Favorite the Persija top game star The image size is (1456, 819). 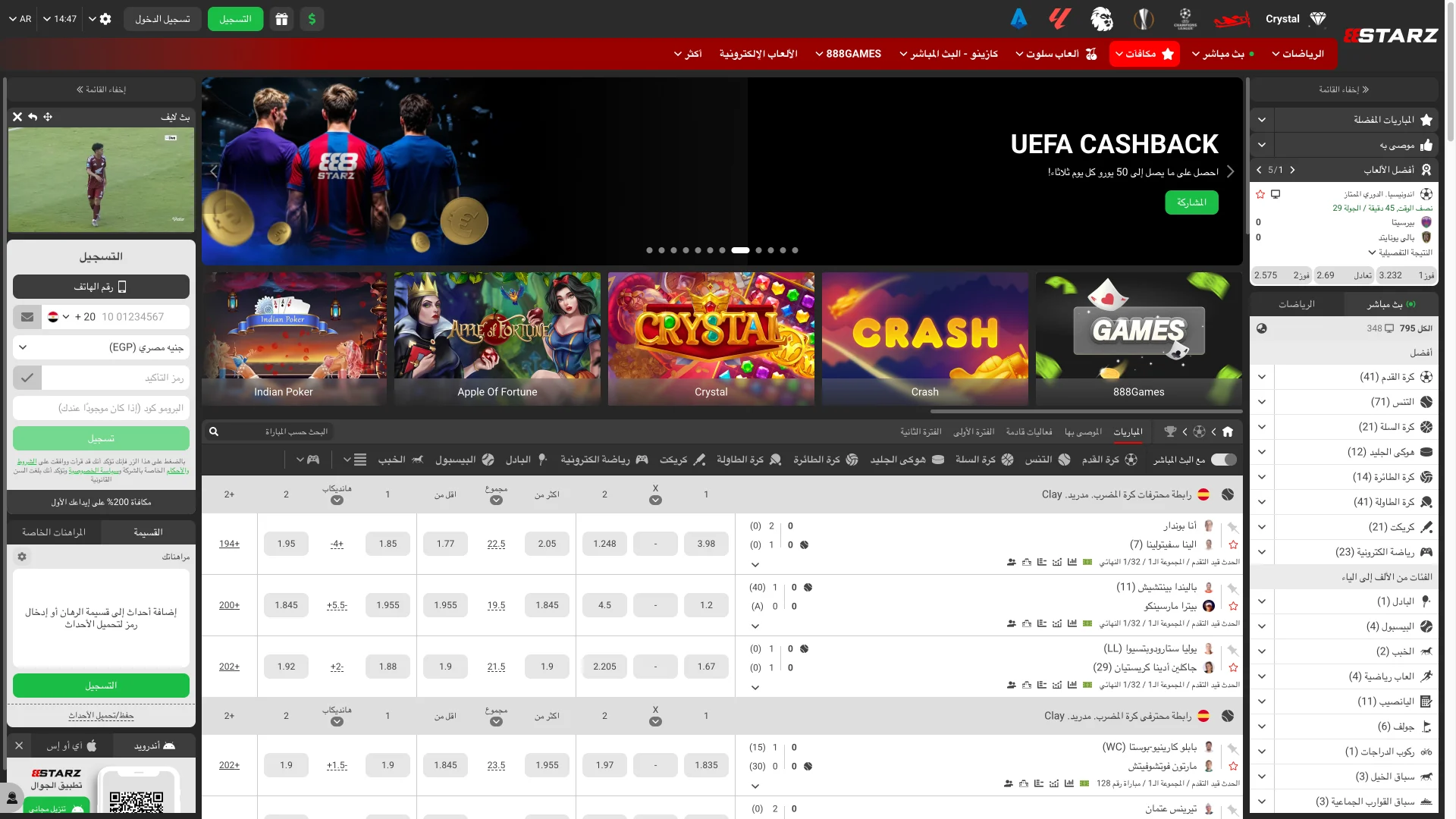(x=1260, y=194)
